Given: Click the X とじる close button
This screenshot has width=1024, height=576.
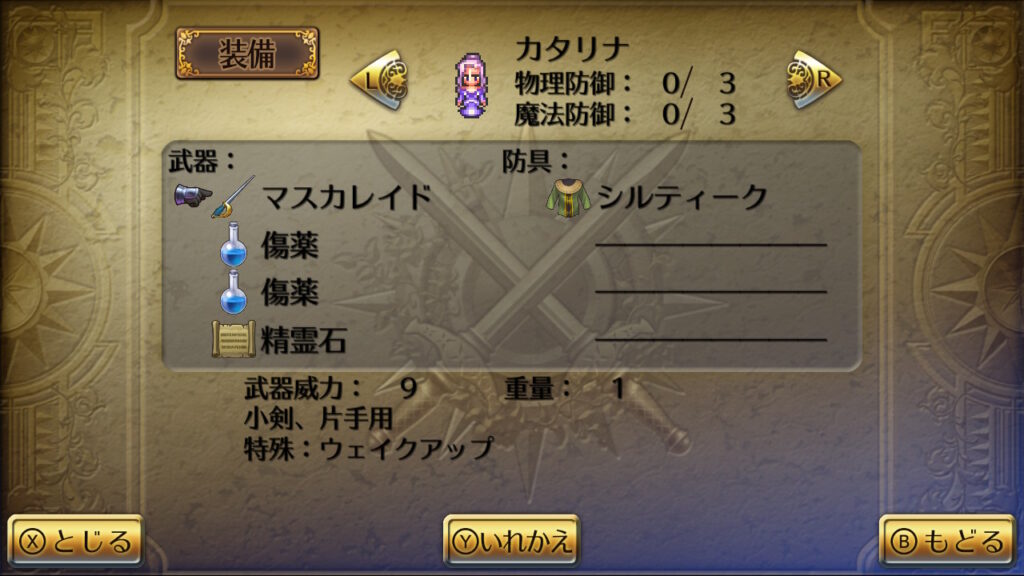Looking at the screenshot, I should tap(76, 540).
